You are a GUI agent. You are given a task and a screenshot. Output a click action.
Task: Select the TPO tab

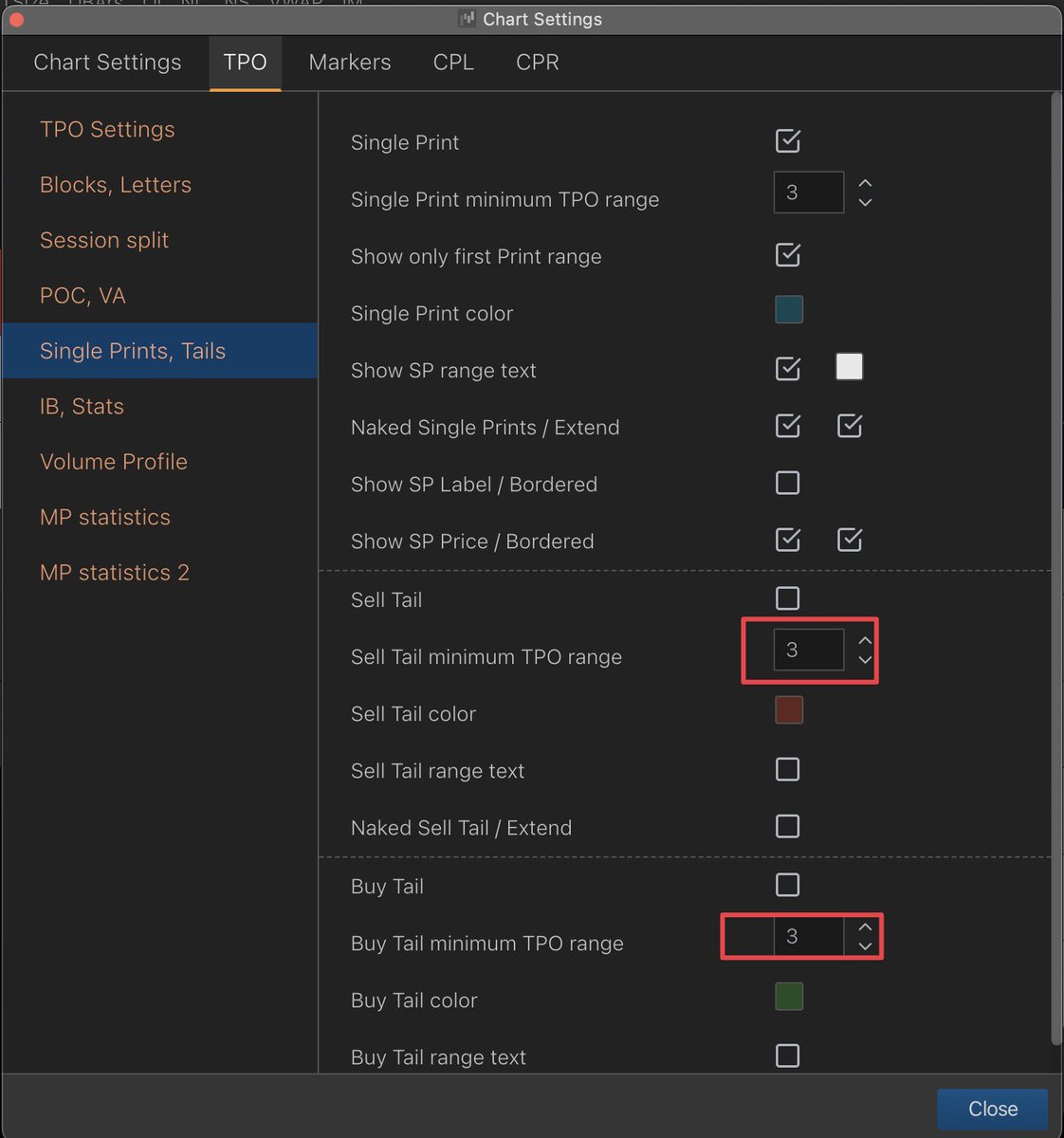pos(245,63)
